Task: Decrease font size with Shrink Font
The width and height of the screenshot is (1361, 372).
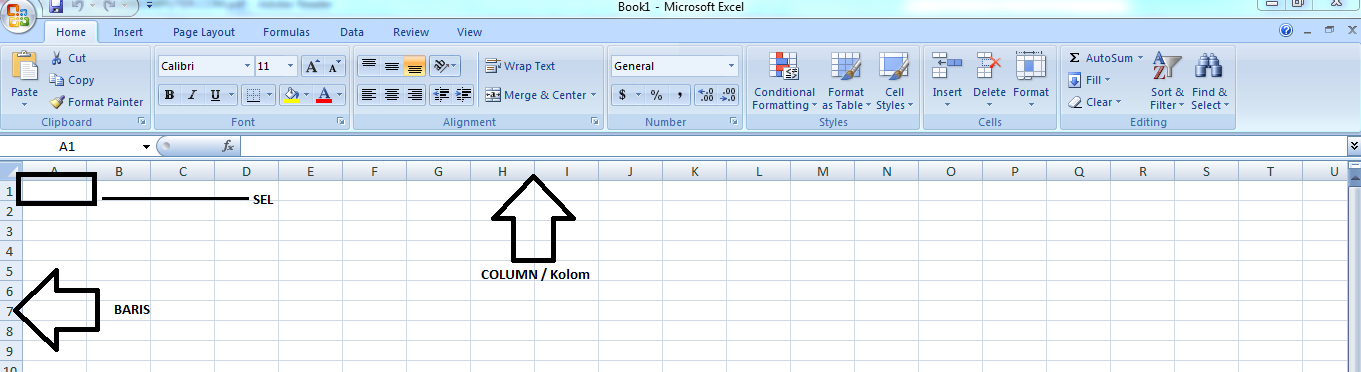Action: [x=334, y=66]
